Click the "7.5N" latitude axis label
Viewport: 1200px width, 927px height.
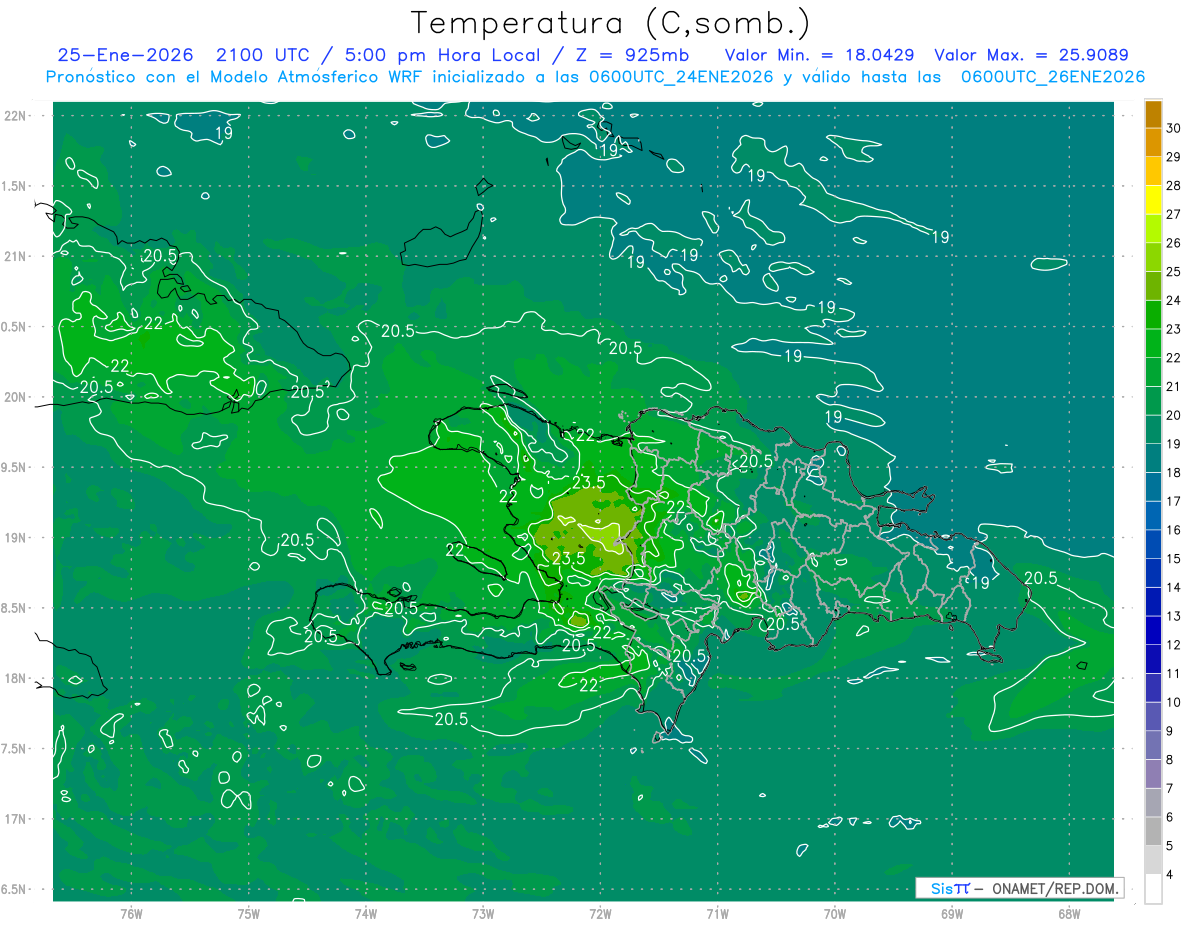click(14, 749)
